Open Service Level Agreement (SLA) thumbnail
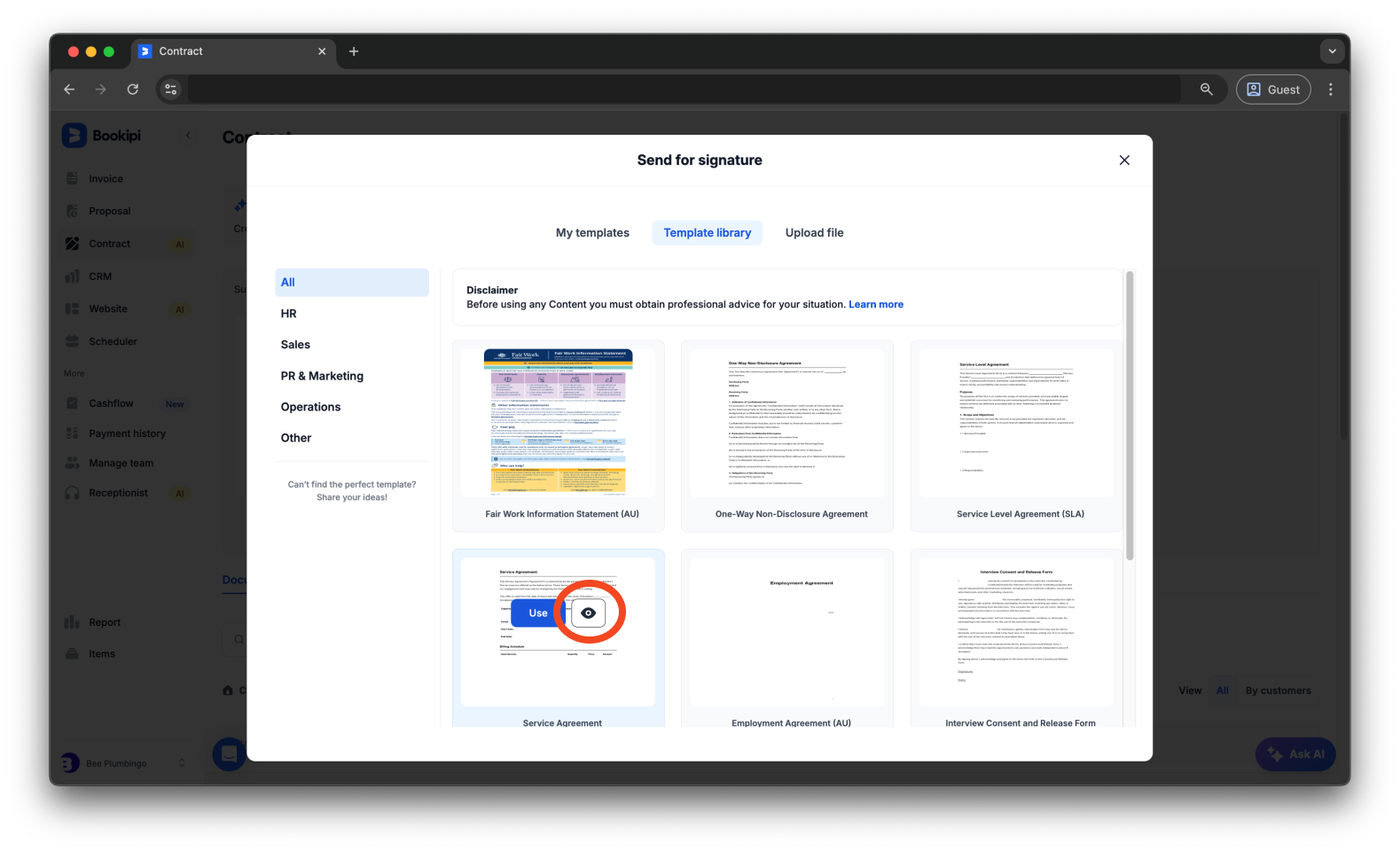Image resolution: width=1400 pixels, height=851 pixels. pos(1016,423)
